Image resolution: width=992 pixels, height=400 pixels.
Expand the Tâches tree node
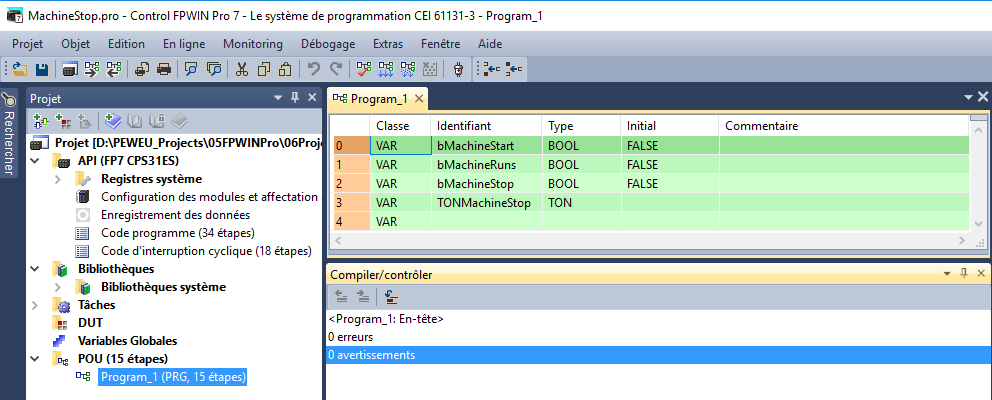point(37,305)
